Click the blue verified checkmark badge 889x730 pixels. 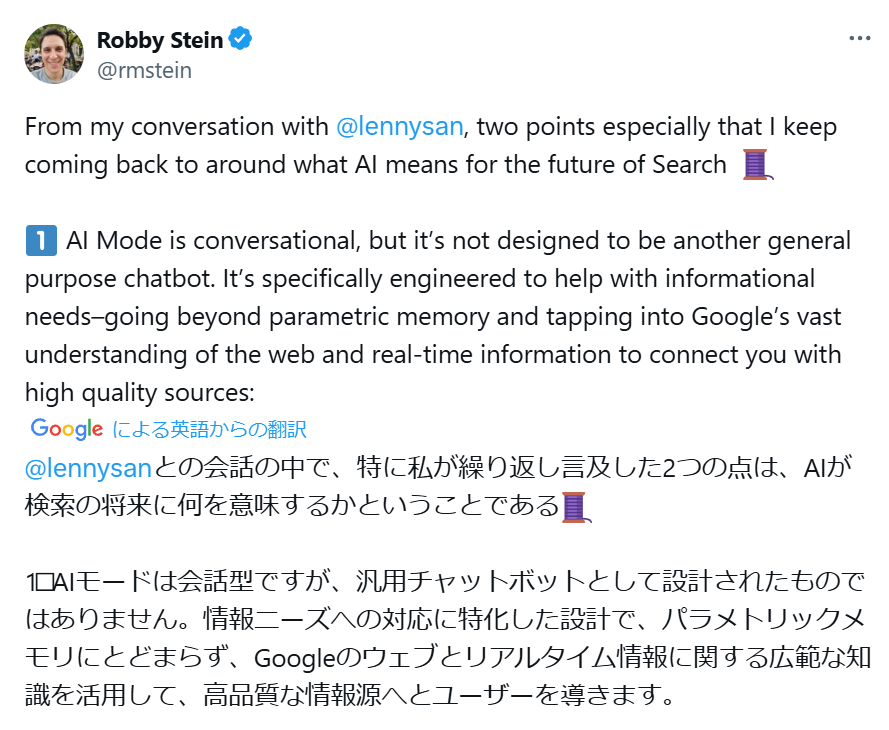point(241,40)
